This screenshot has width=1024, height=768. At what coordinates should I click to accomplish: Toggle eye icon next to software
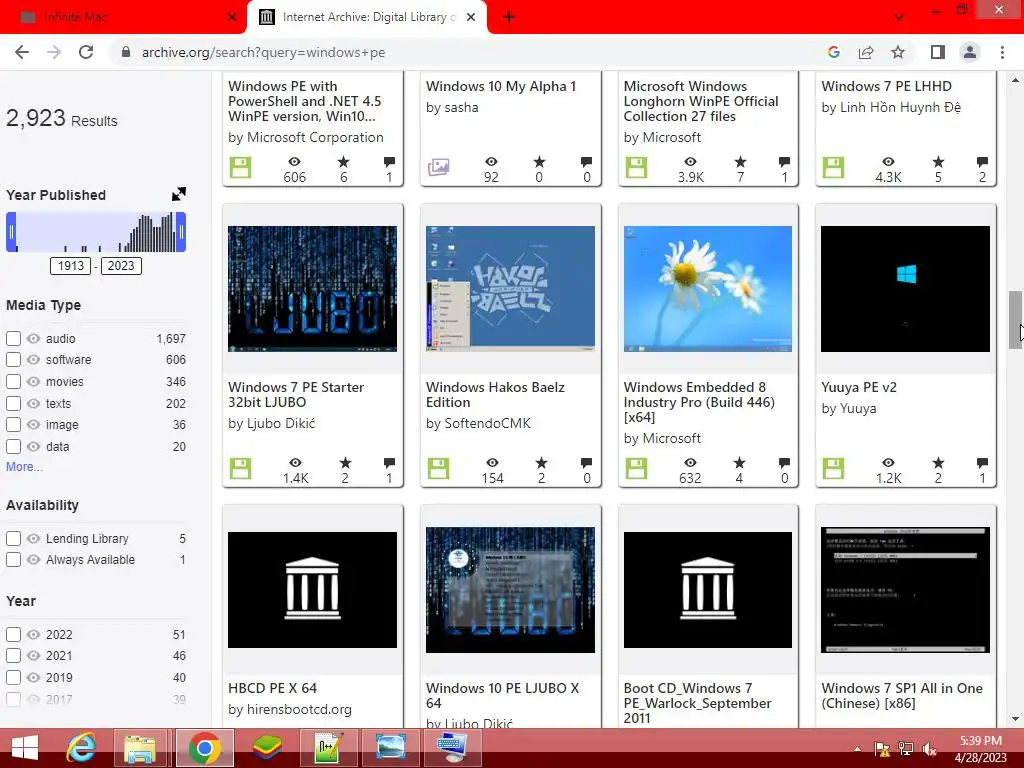[x=33, y=360]
